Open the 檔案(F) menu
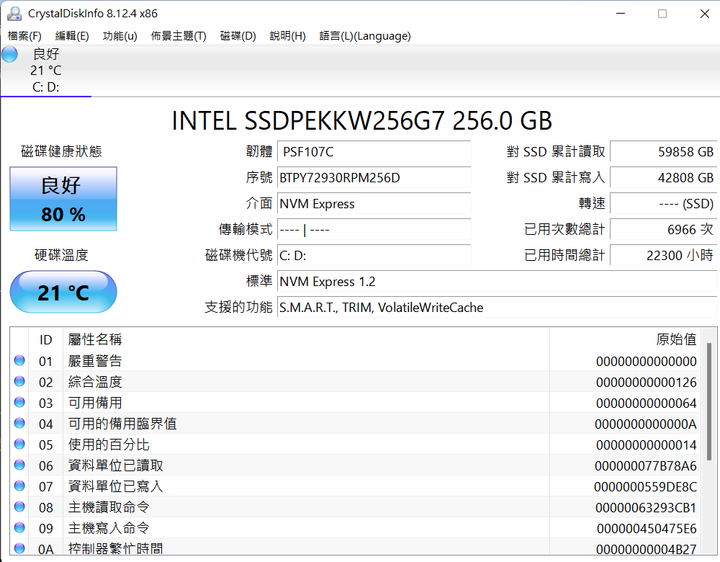 coord(24,36)
